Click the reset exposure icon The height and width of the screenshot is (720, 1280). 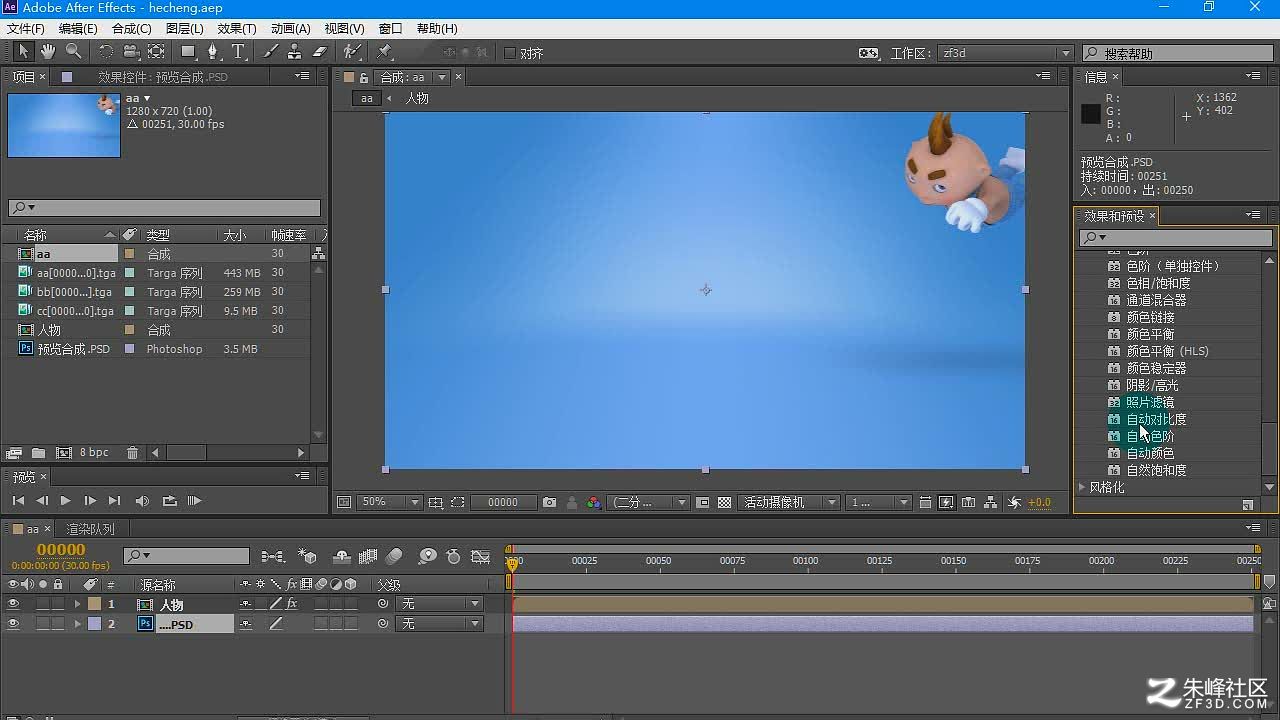tap(1014, 502)
